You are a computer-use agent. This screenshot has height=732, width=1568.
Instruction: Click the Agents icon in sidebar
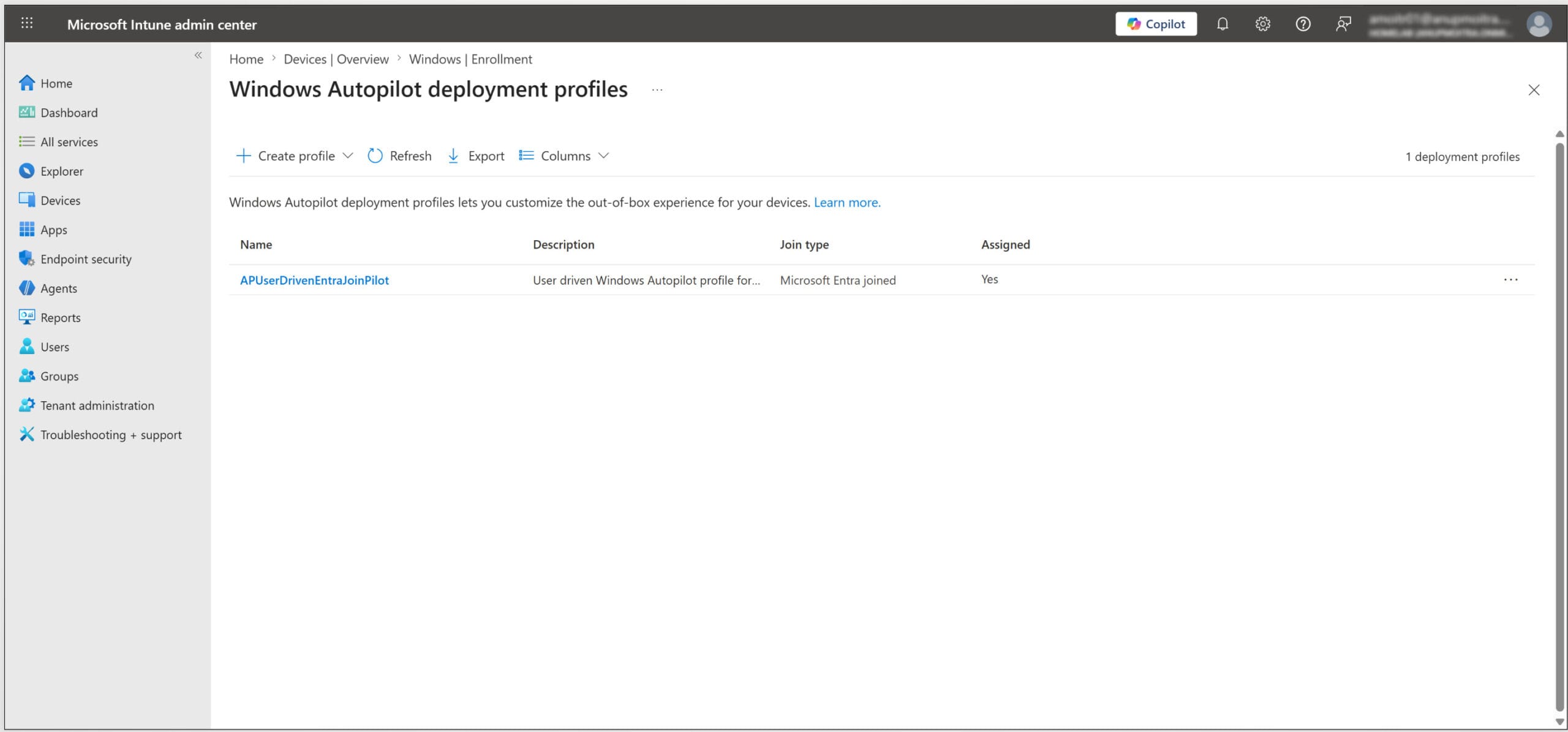tap(26, 288)
